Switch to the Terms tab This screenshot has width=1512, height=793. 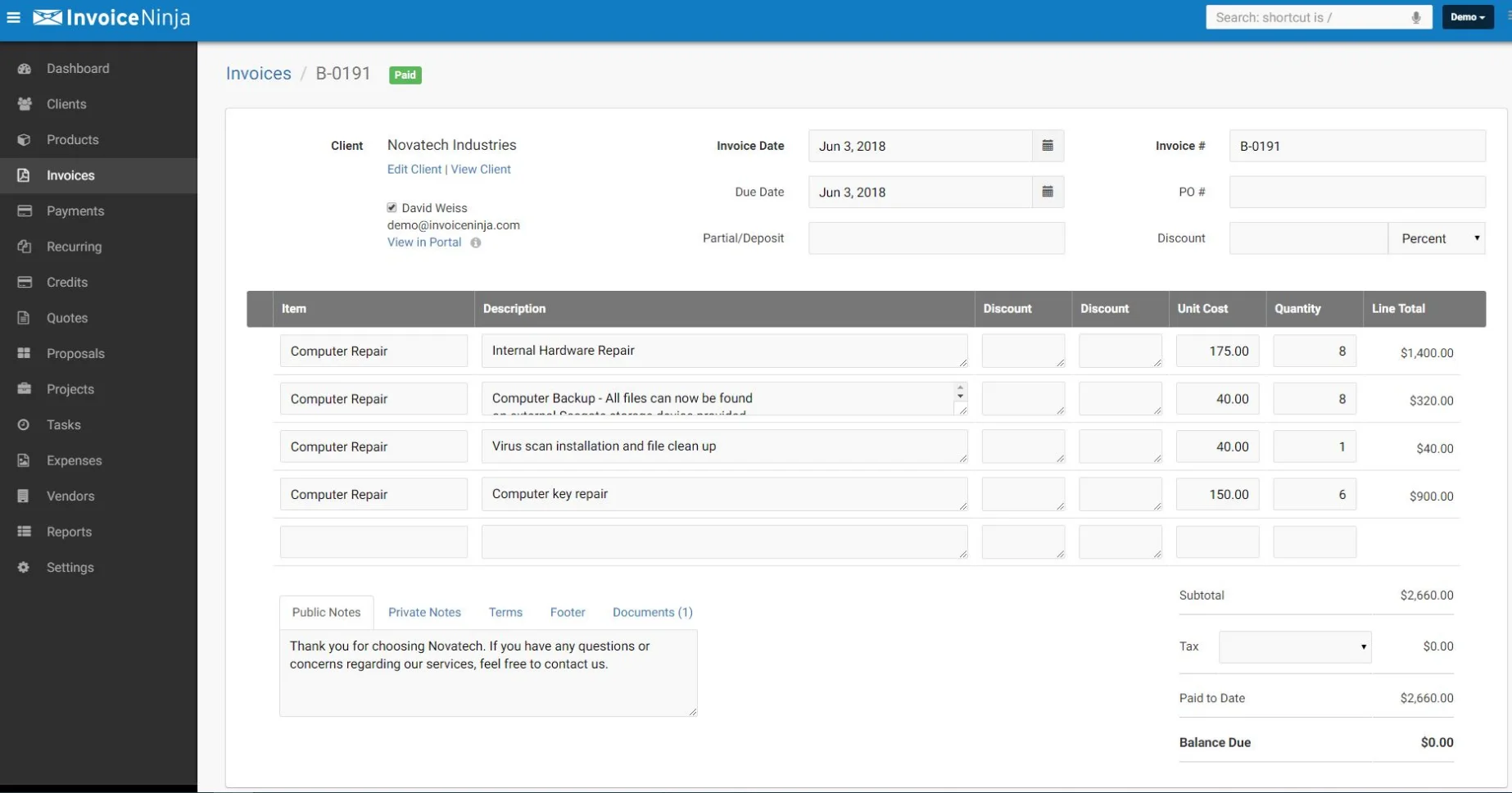pos(505,612)
